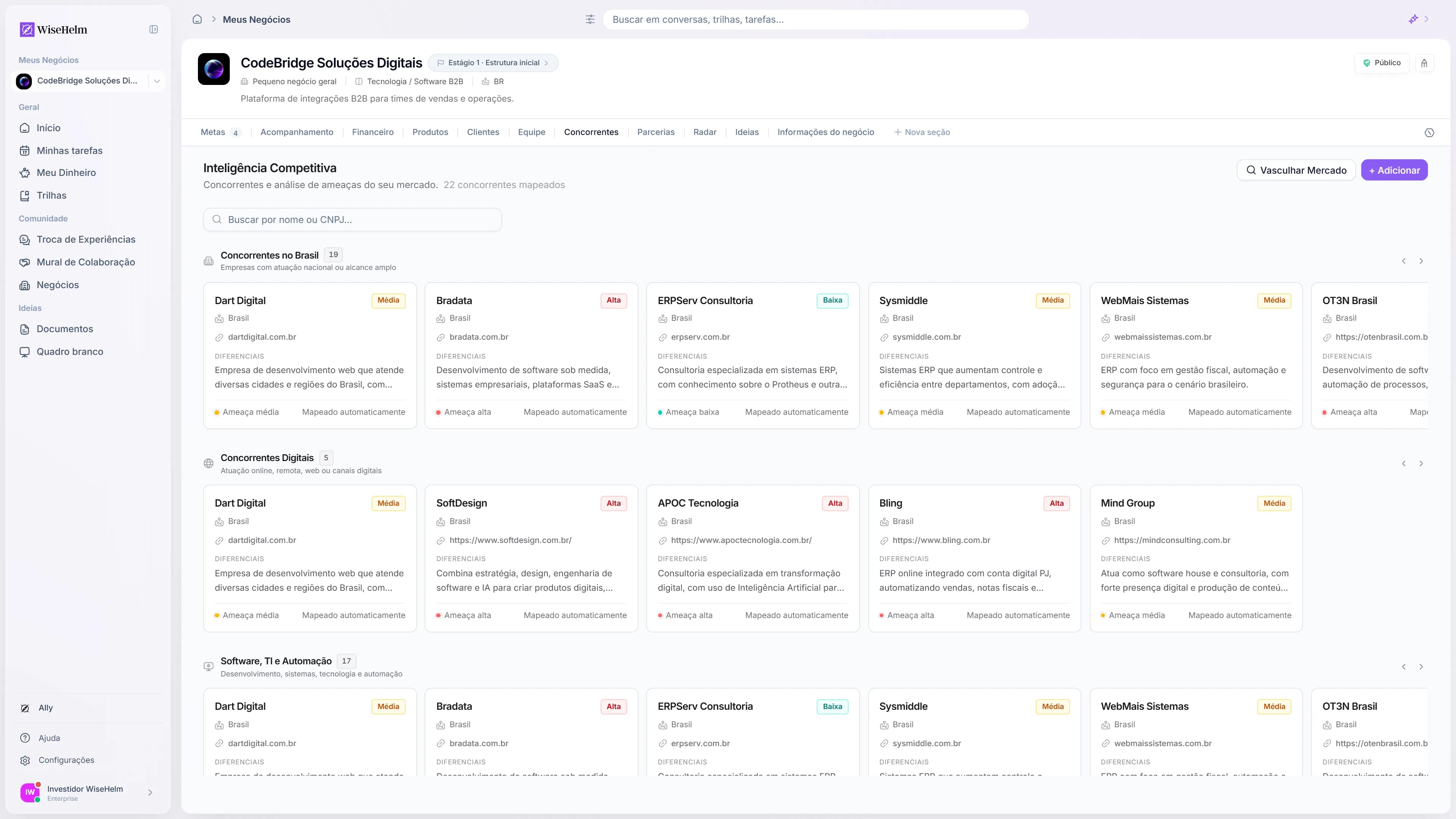The width and height of the screenshot is (1456, 819).
Task: Previous page of Concorrentes no Brasil
Action: pos(1404,261)
